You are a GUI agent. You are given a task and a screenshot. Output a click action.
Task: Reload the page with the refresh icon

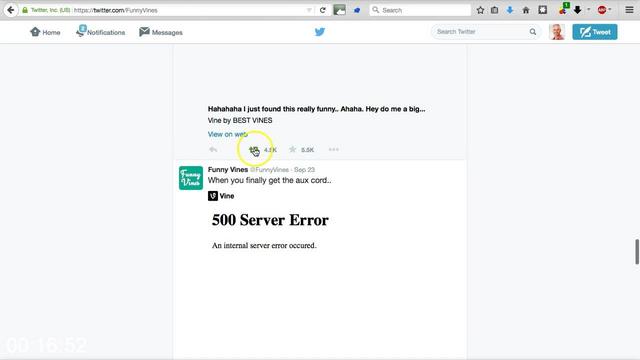[322, 10]
